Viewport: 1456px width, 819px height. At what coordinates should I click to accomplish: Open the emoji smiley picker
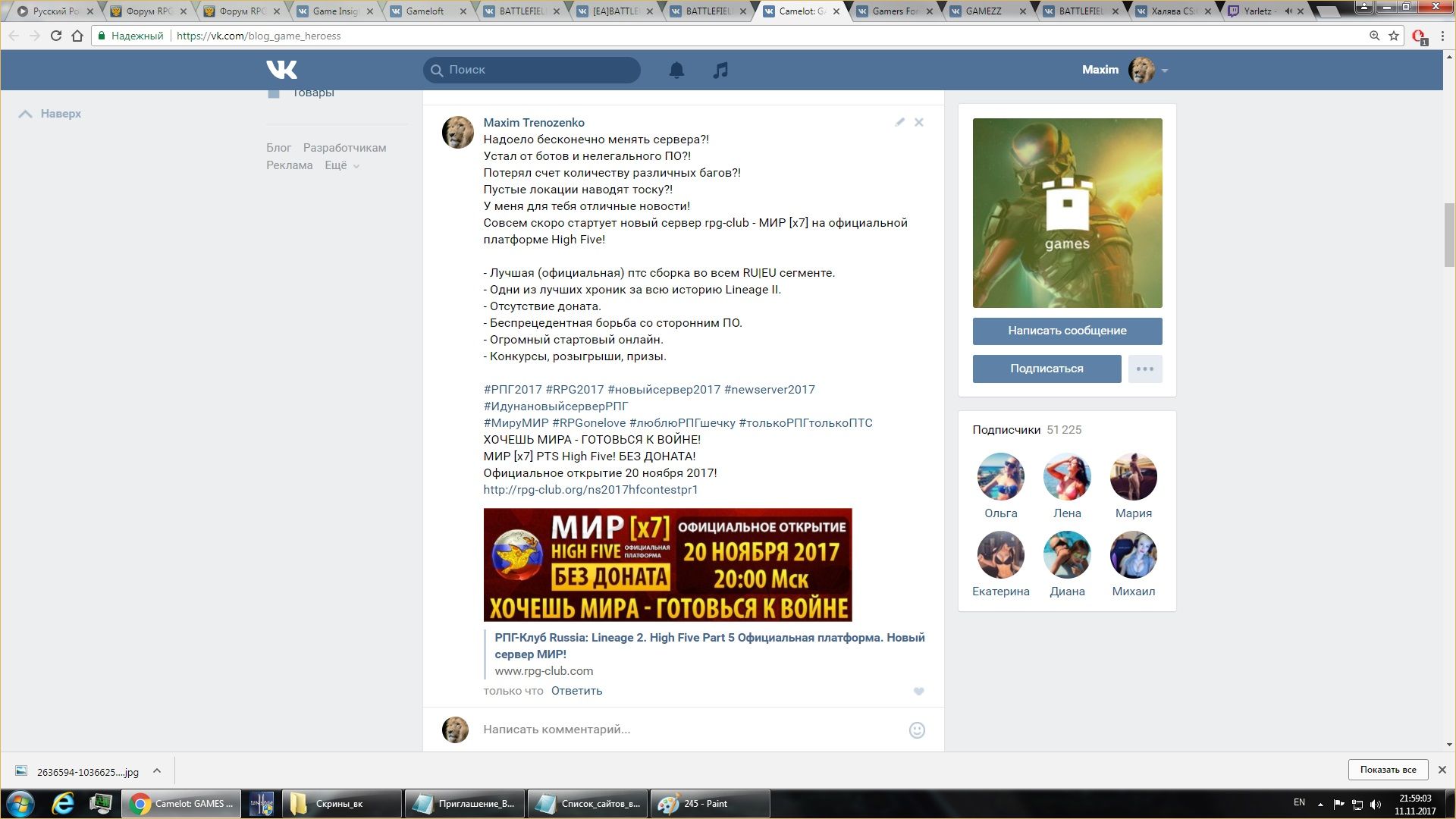click(x=917, y=730)
